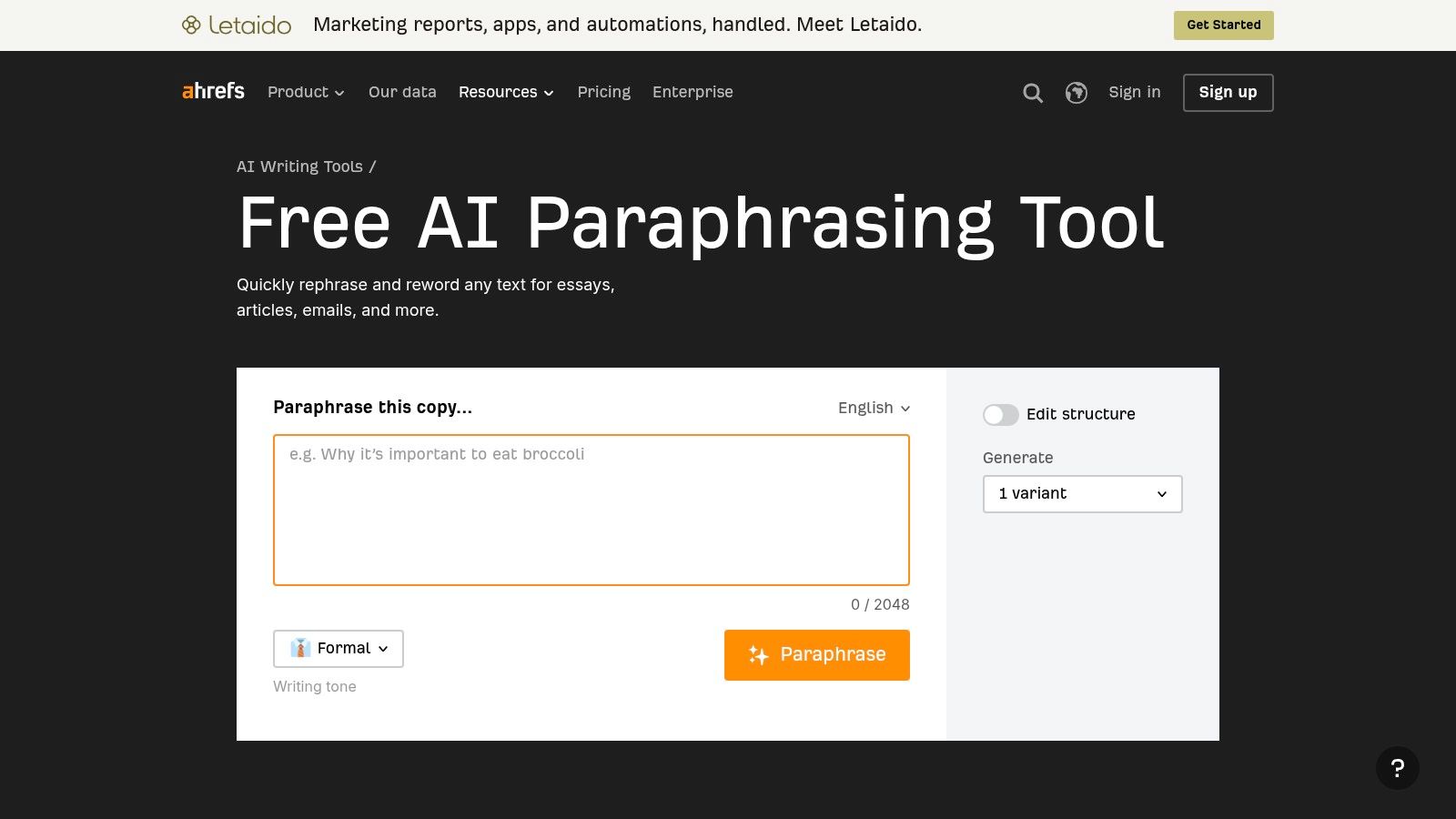Expand the Product menu
Viewport: 1456px width, 819px height.
(306, 92)
